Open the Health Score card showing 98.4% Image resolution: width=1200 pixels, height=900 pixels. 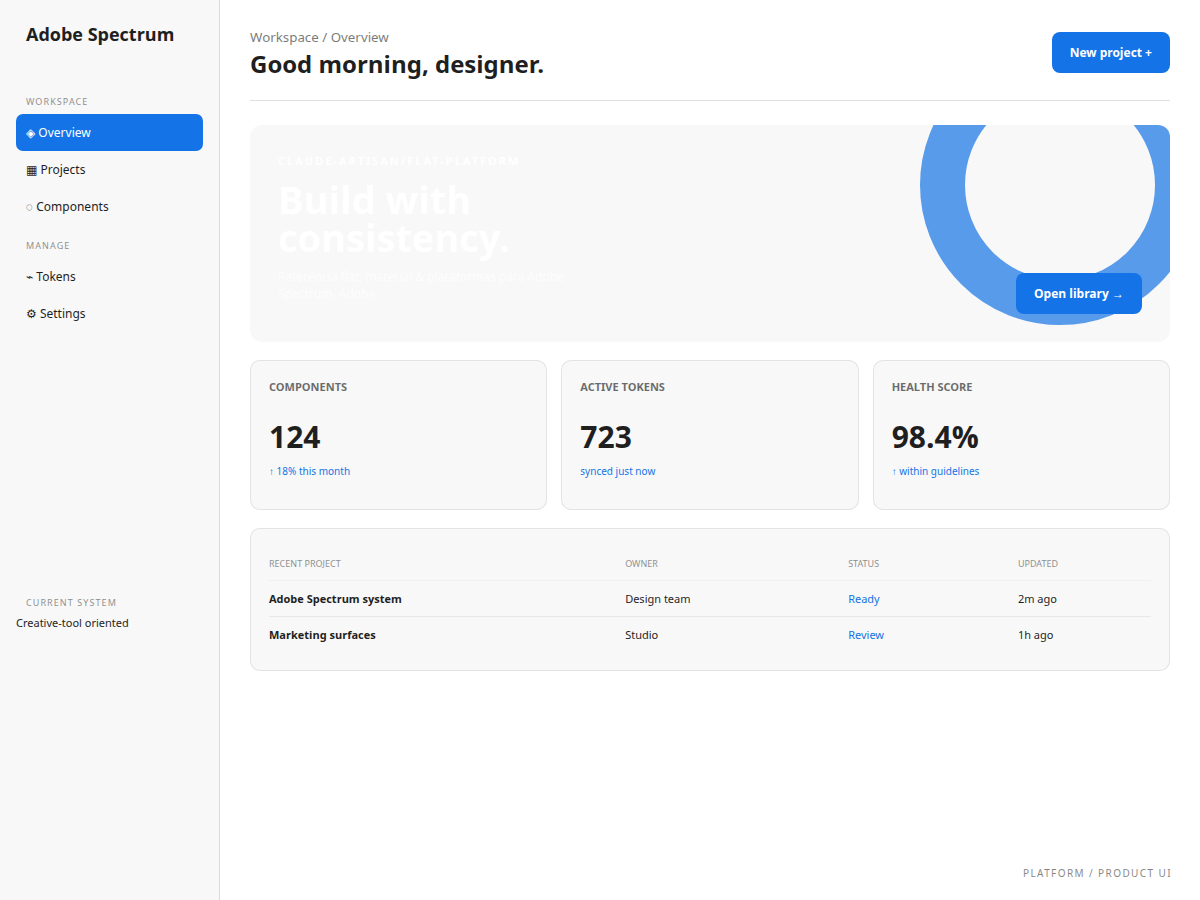pos(1021,435)
